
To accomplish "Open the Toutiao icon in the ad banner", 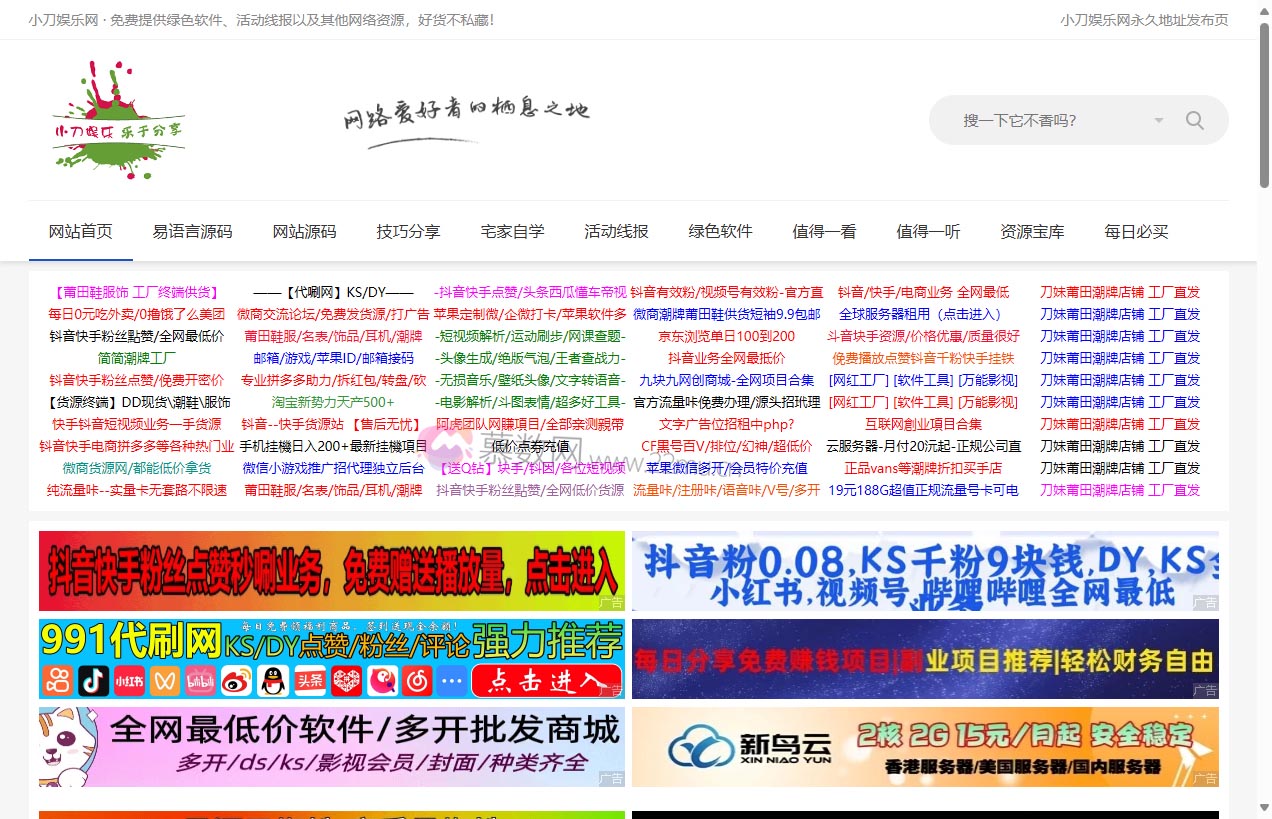I will [310, 680].
